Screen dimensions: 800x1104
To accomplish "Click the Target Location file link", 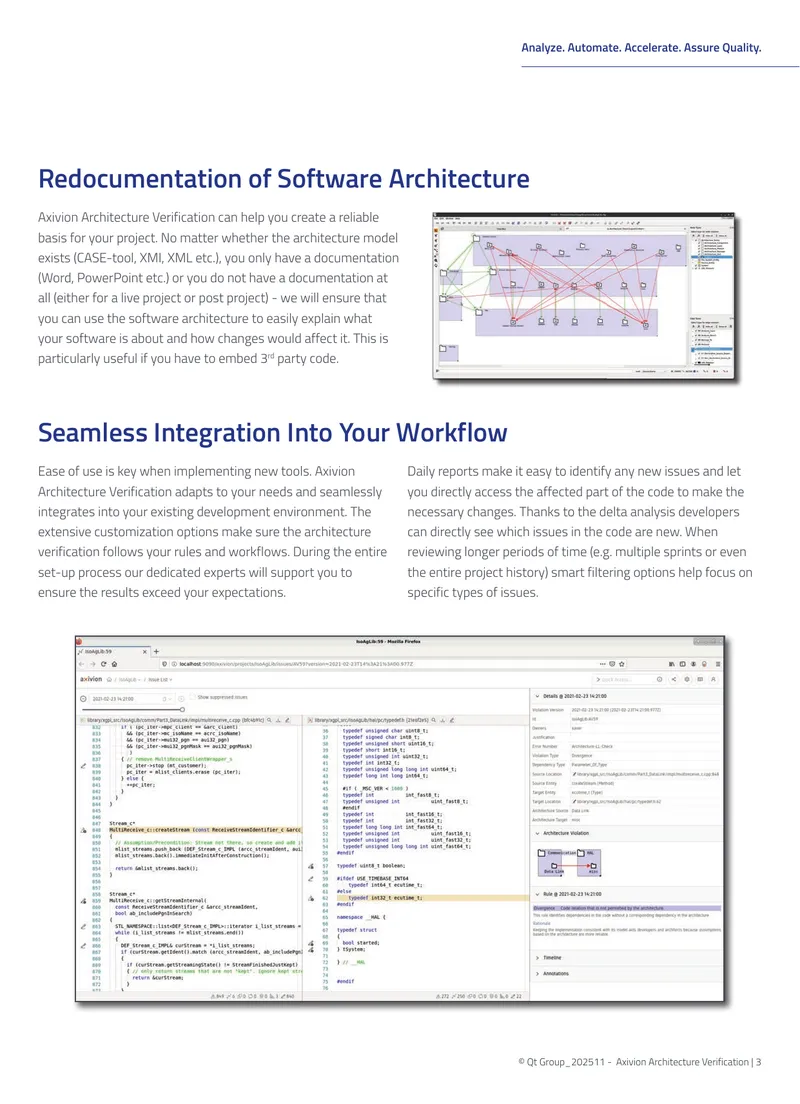I will click(620, 801).
